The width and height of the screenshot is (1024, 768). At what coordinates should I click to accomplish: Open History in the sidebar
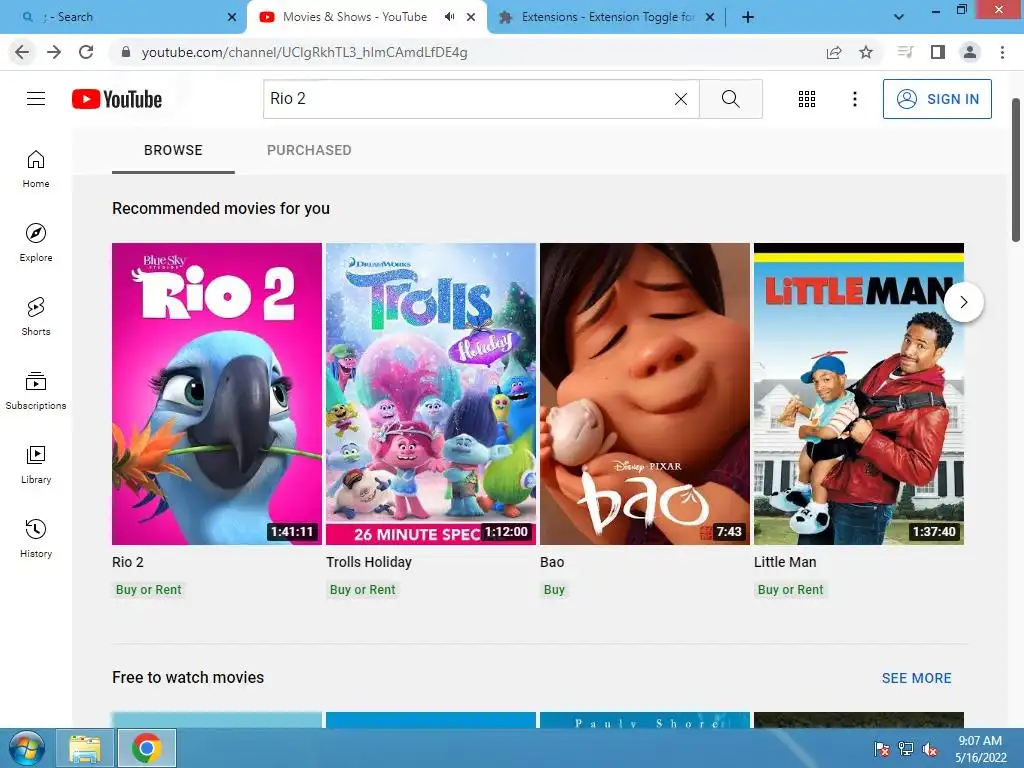36,539
